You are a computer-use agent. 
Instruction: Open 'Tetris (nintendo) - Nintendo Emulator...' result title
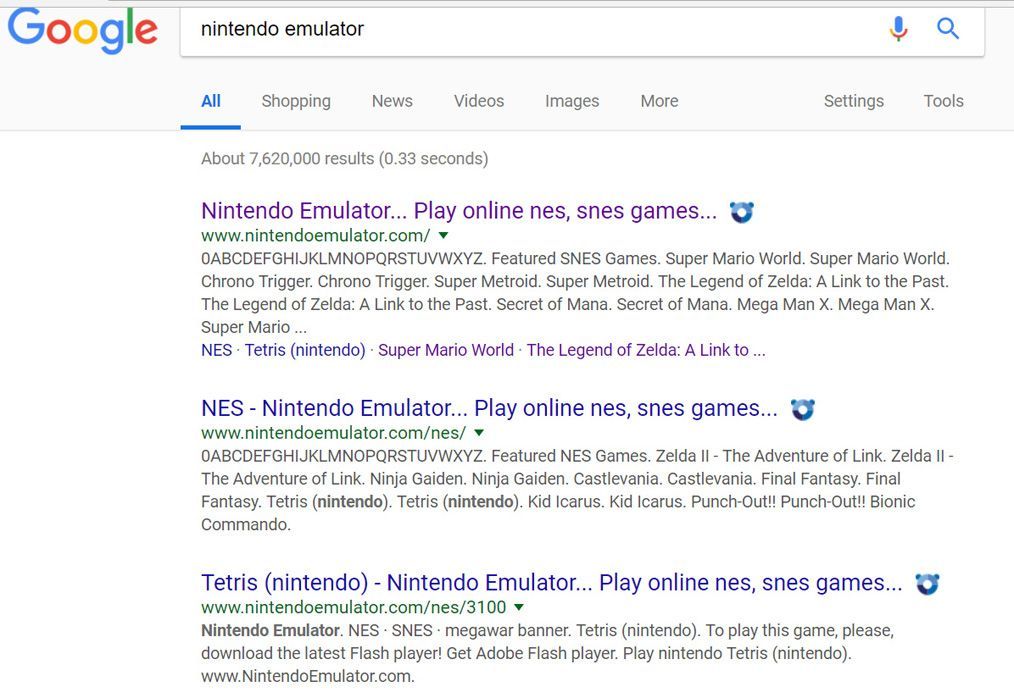(552, 583)
